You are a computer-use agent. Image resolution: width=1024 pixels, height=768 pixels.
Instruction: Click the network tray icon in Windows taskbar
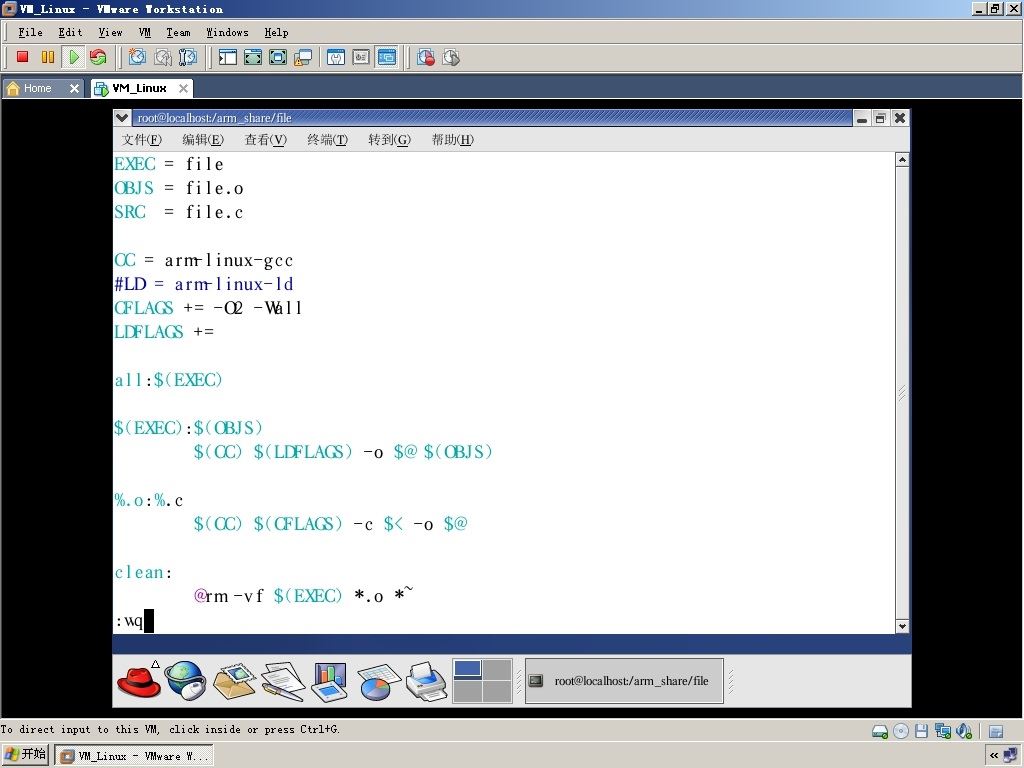click(x=1010, y=756)
